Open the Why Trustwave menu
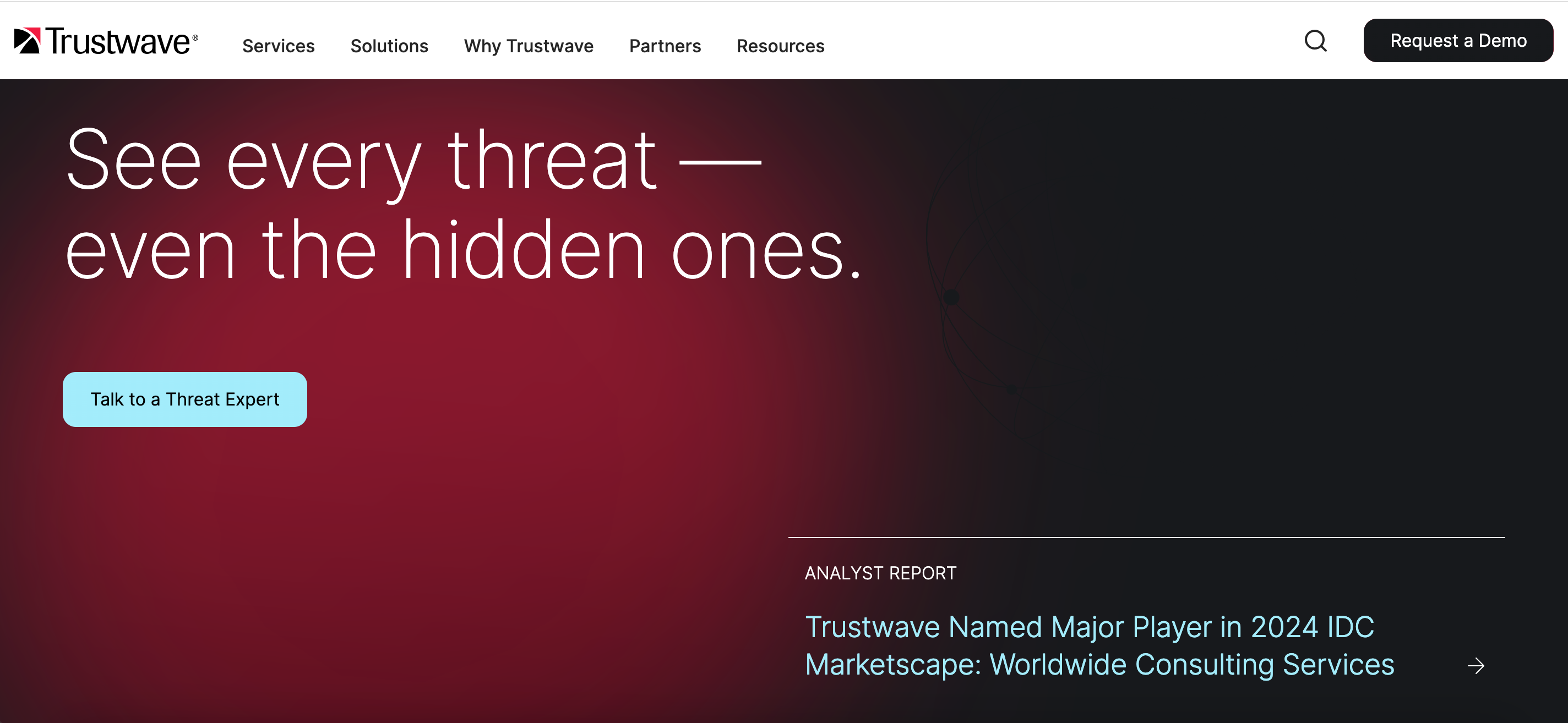 (x=529, y=46)
